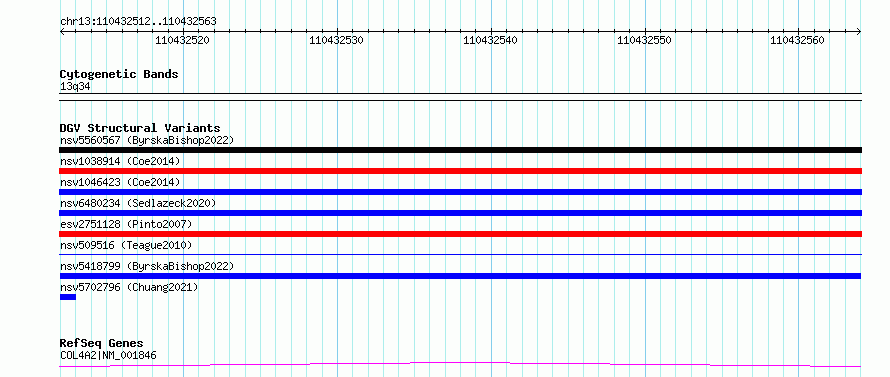Viewport: 890px width, 377px height.
Task: Click the chr13:110432512..110432563 region label
Action: coord(138,22)
